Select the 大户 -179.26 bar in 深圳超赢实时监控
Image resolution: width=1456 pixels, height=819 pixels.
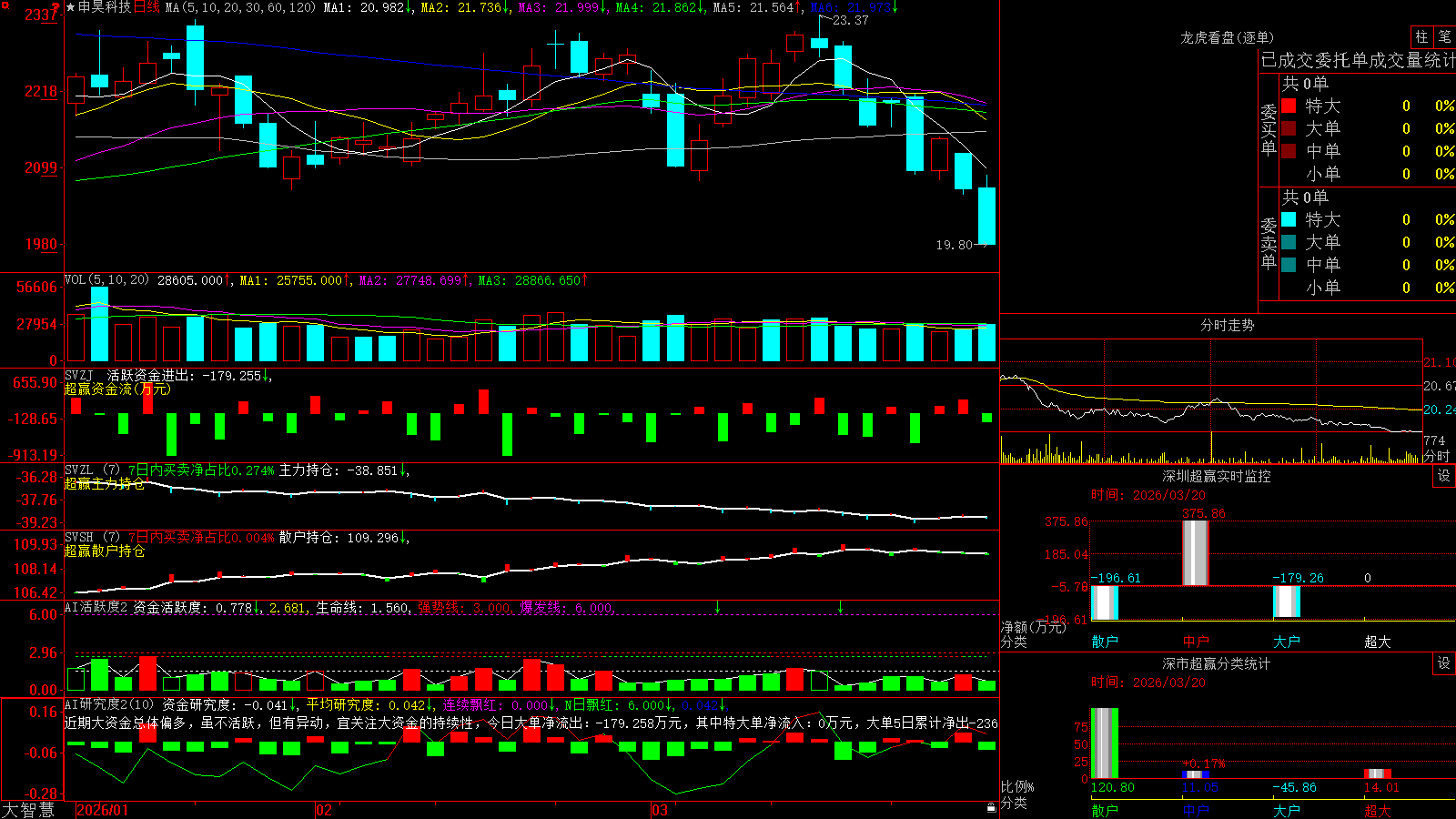click(1287, 602)
